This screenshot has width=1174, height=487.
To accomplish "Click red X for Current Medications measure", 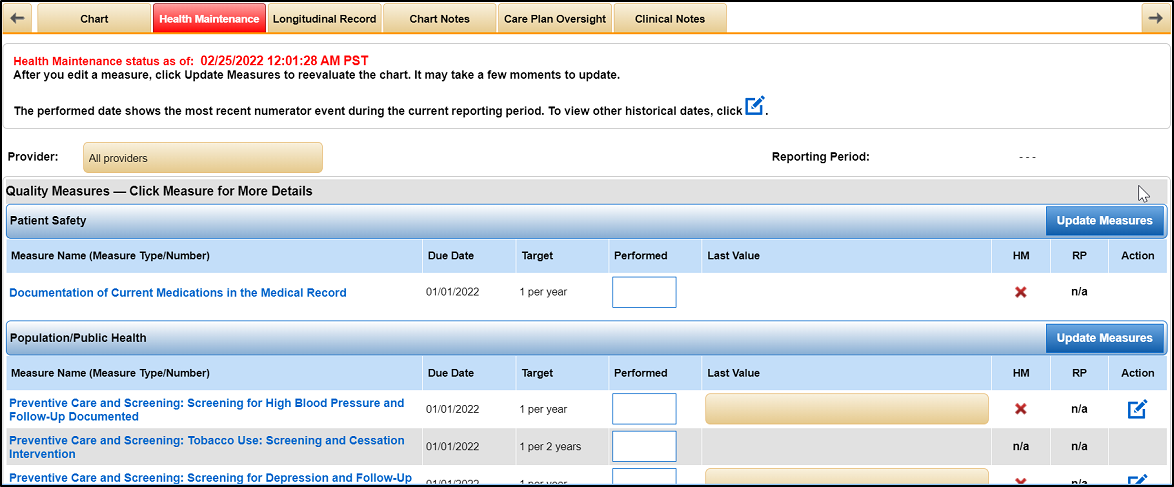I will (1020, 292).
